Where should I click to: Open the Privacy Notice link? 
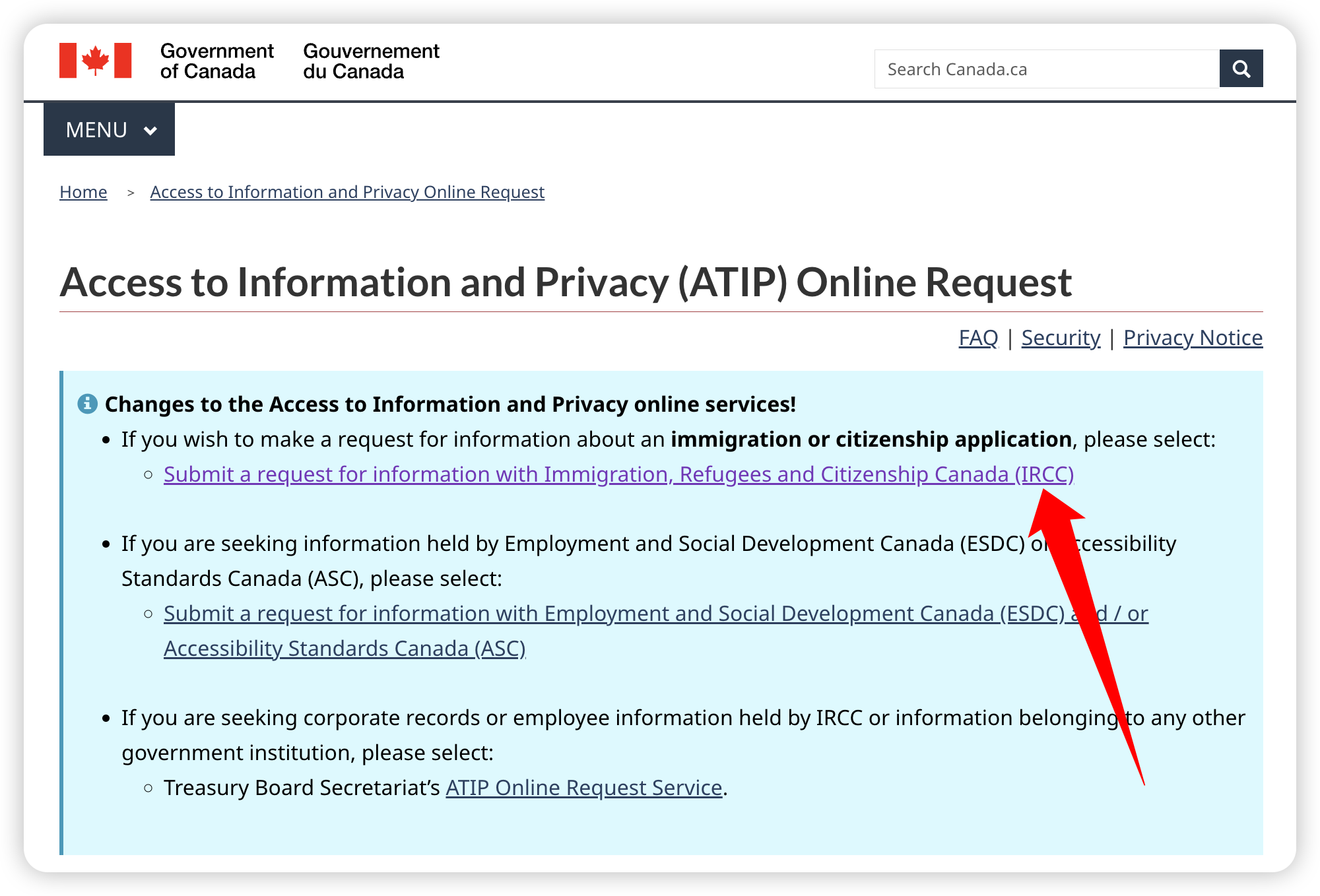coord(1193,338)
